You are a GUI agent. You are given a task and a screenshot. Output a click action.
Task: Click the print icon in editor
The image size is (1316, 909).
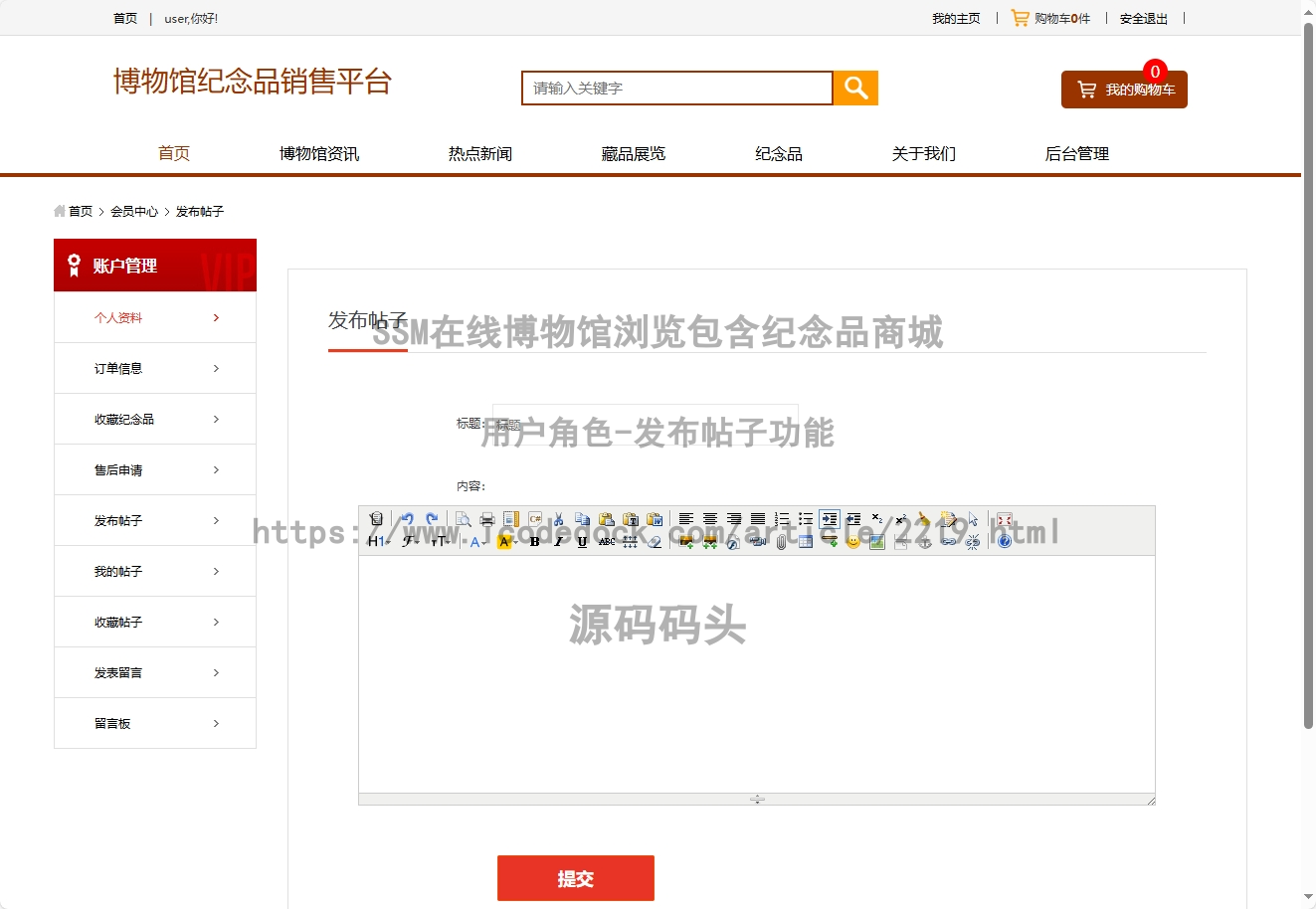point(487,519)
